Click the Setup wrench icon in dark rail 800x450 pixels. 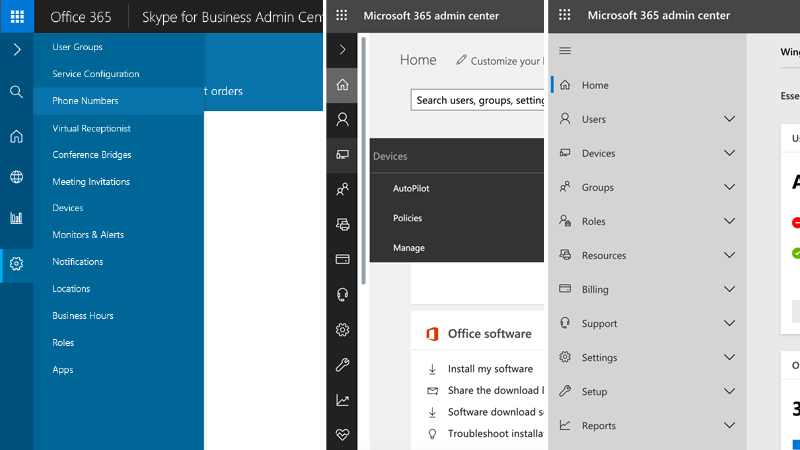(x=342, y=365)
